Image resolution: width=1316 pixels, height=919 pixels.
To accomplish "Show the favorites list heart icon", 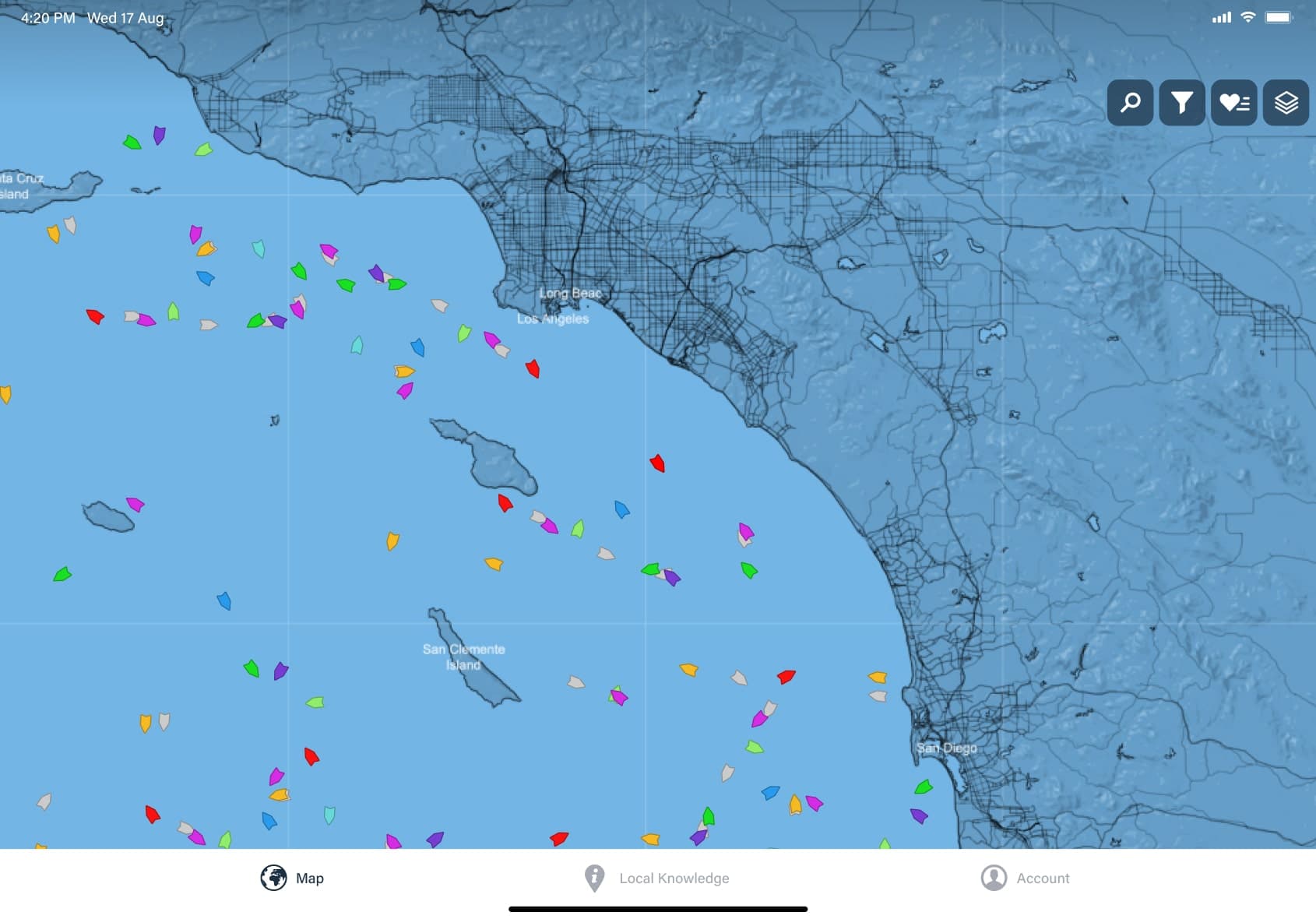I will click(x=1233, y=103).
